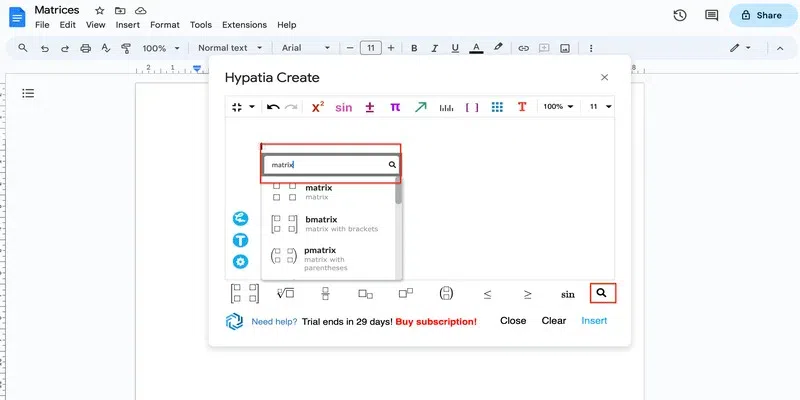The height and width of the screenshot is (400, 800).
Task: Check the cloud save status icon
Action: [140, 11]
